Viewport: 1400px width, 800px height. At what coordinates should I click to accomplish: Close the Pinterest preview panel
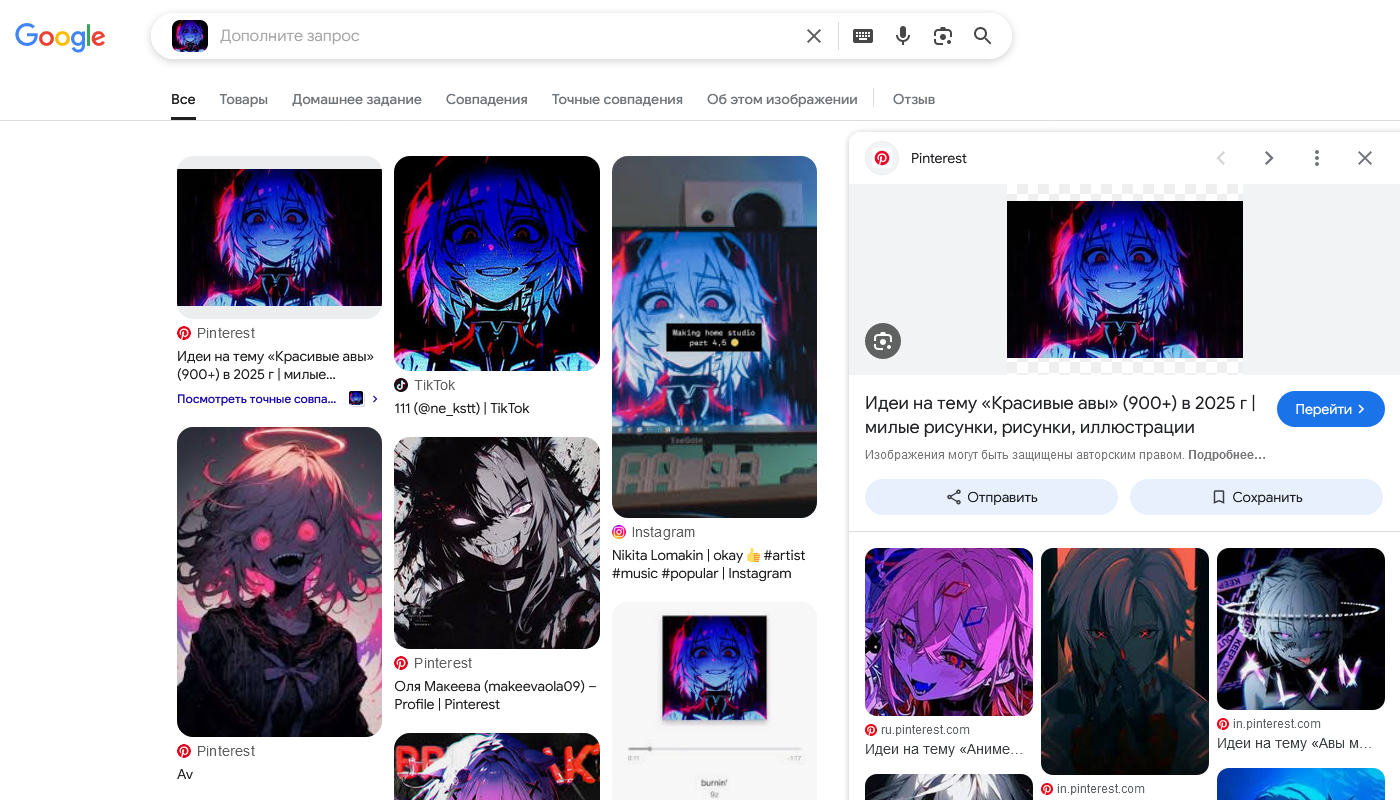[x=1365, y=158]
